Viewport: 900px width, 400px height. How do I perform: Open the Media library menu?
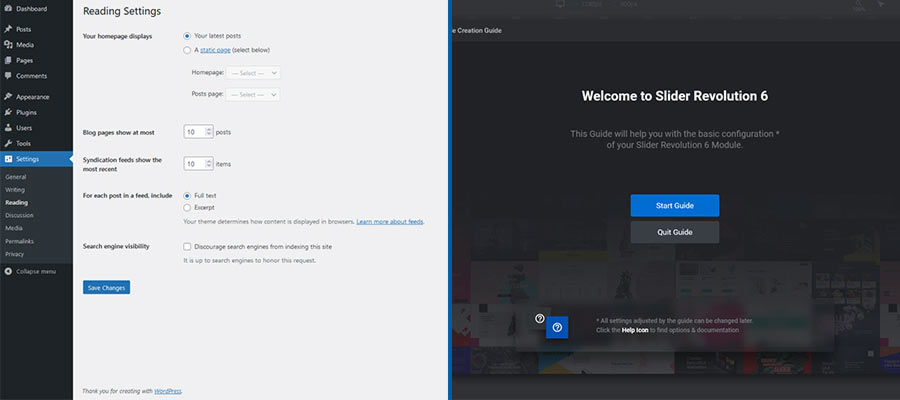(x=25, y=45)
